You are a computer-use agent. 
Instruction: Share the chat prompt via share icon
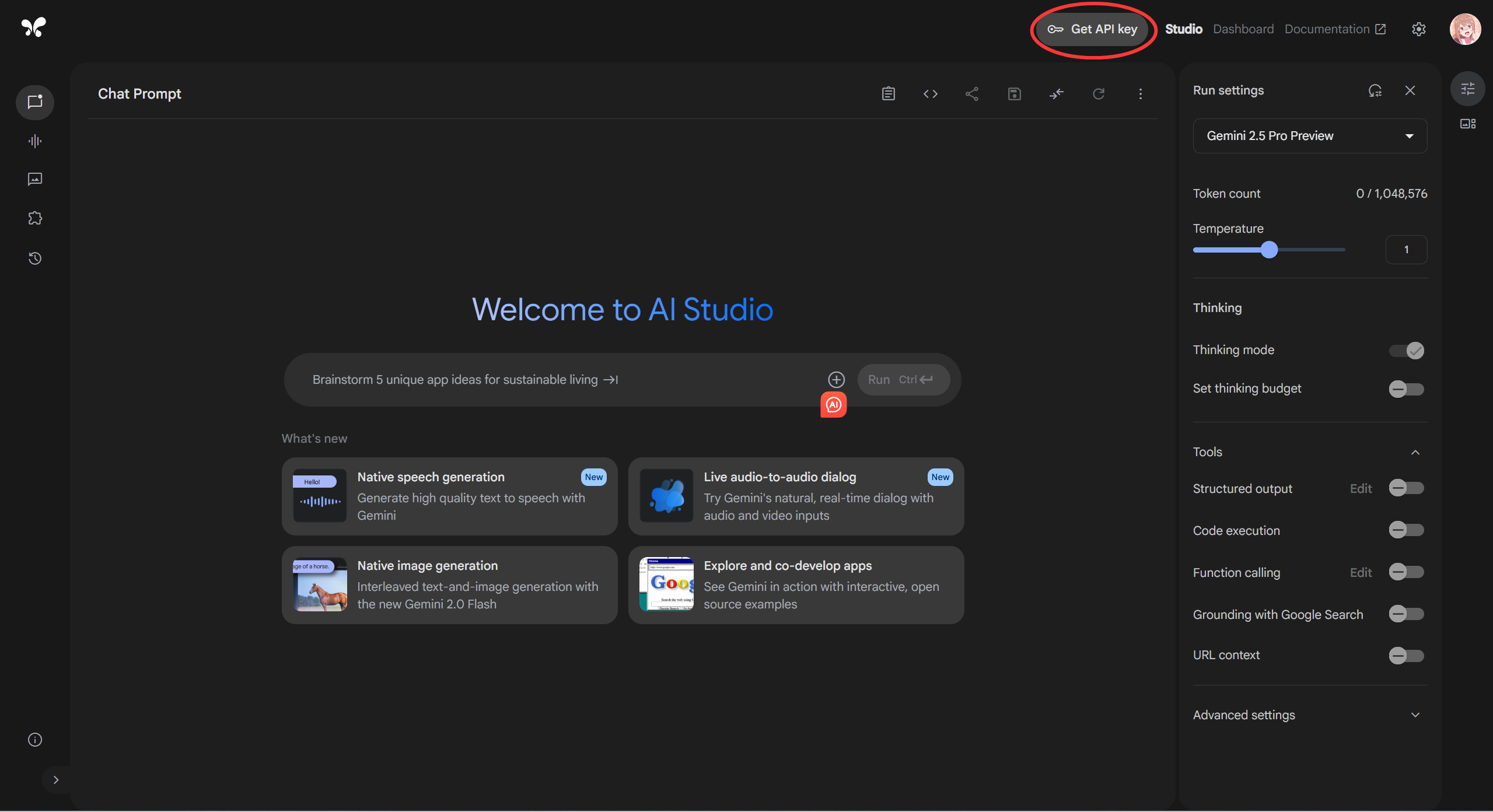click(971, 93)
